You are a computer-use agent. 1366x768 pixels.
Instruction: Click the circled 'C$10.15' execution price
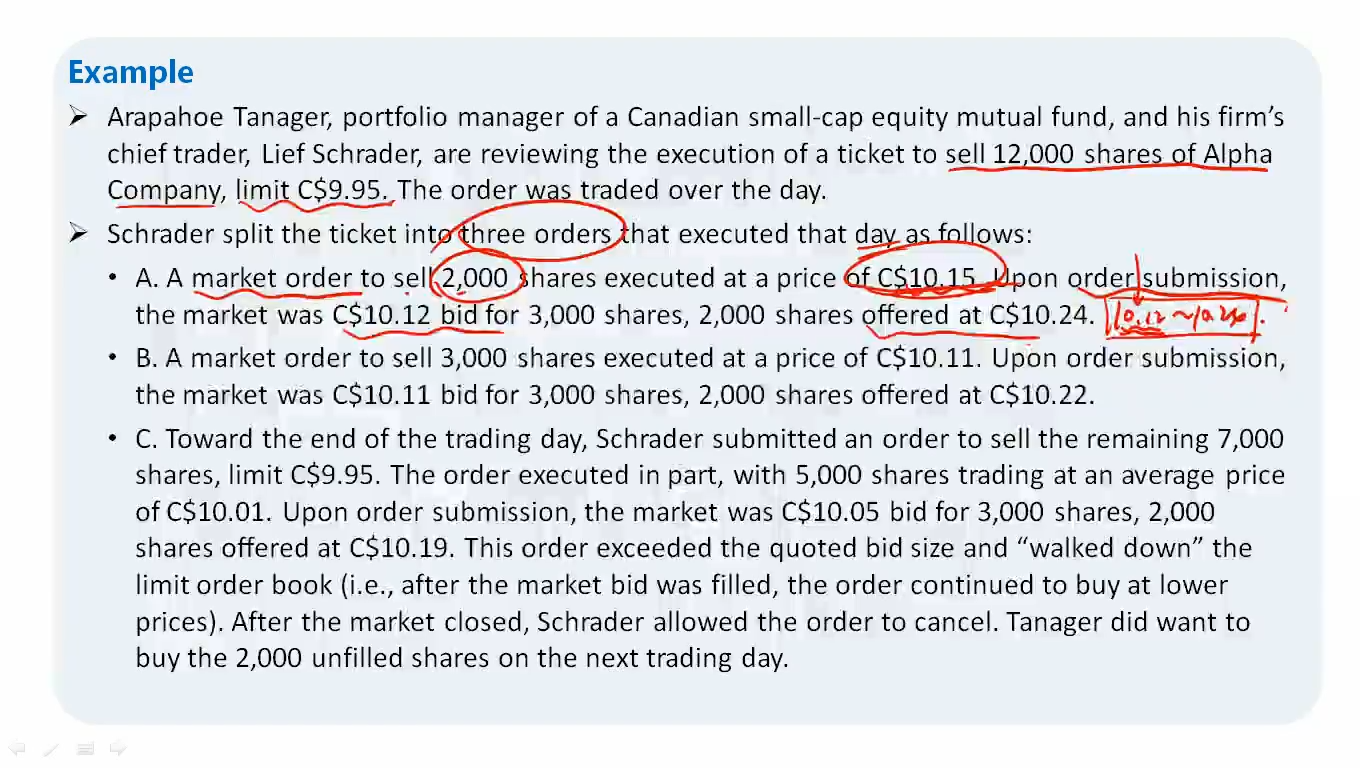pyautogui.click(x=926, y=278)
